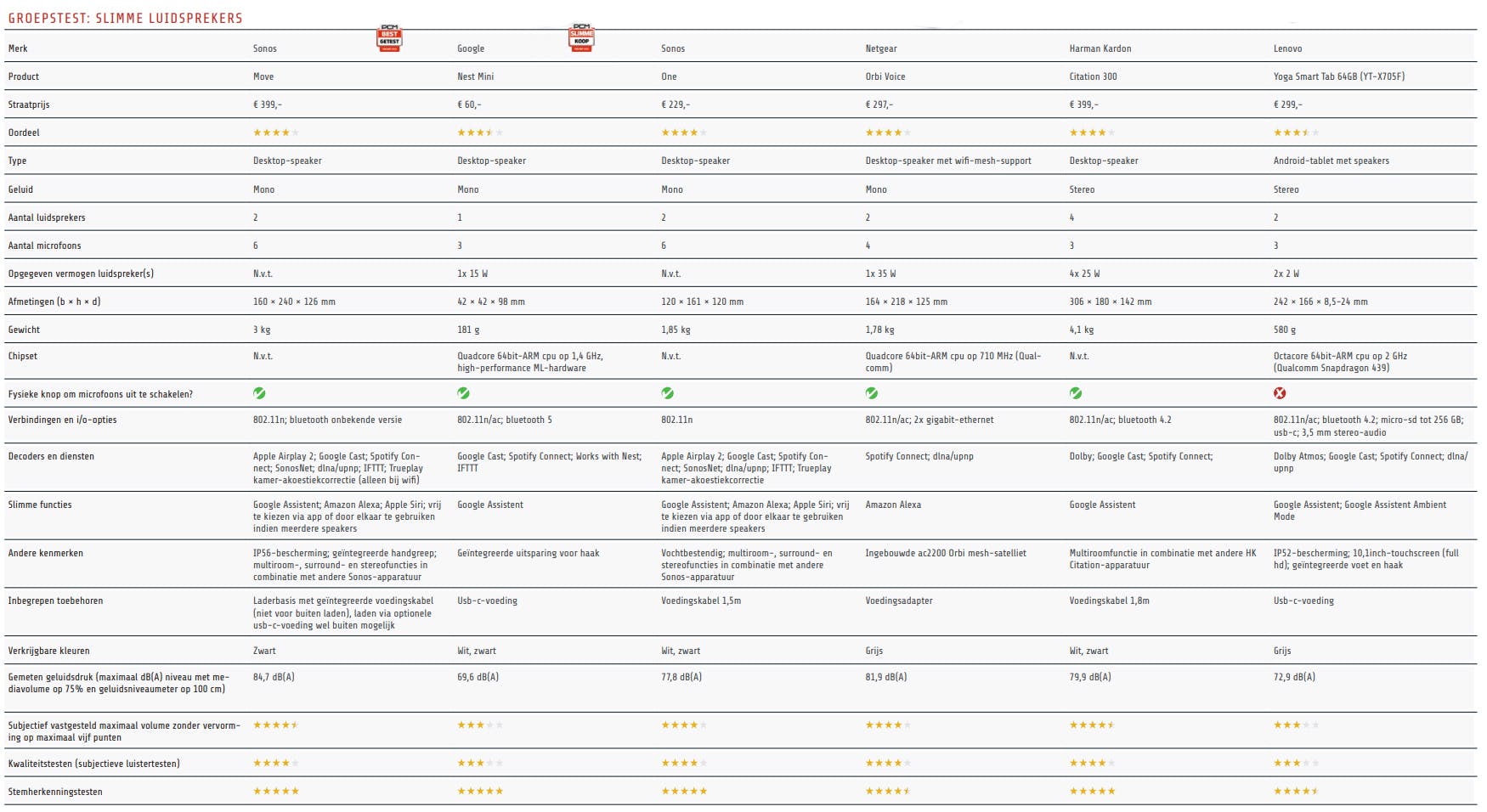The height and width of the screenshot is (812, 1487).
Task: Click the red cross for Lenovo microphone button
Action: [1280, 393]
